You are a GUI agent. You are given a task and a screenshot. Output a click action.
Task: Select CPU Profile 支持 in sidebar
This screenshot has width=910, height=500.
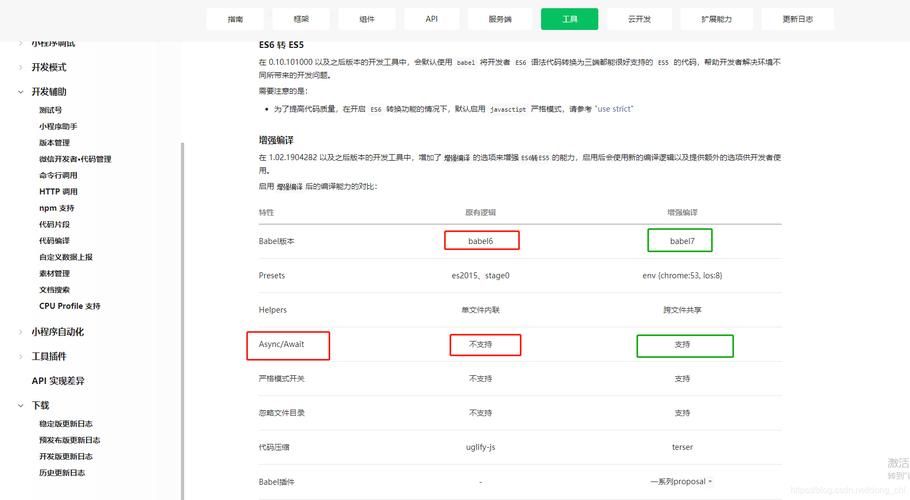pos(69,306)
